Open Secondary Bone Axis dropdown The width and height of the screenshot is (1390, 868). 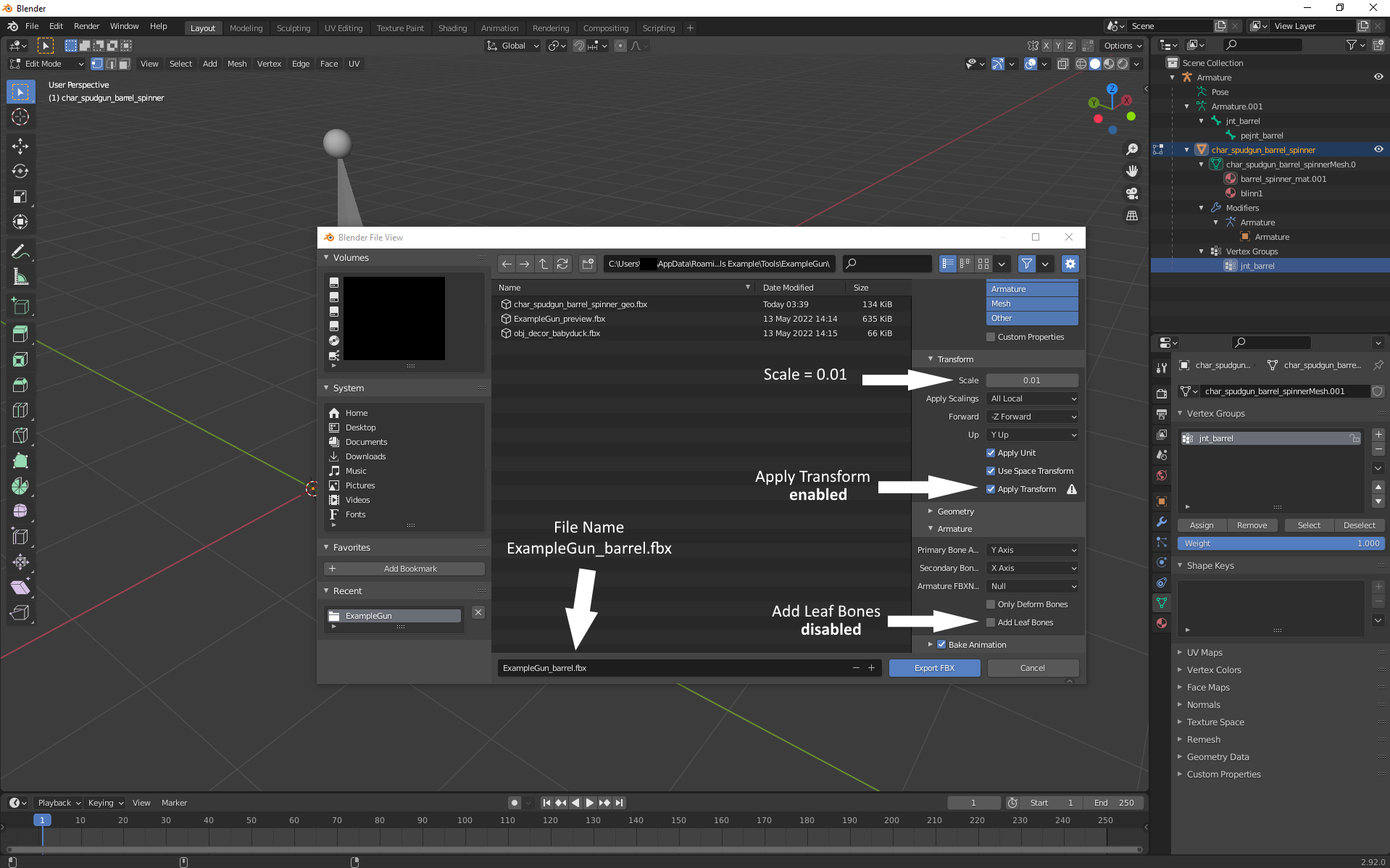(x=1033, y=568)
